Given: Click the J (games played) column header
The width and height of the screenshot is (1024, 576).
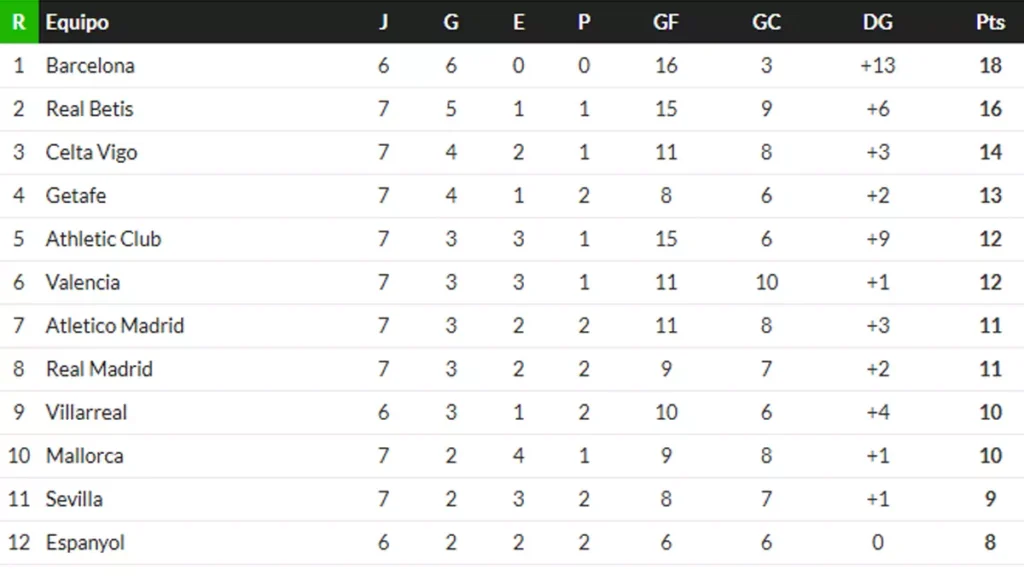Looking at the screenshot, I should pos(383,22).
